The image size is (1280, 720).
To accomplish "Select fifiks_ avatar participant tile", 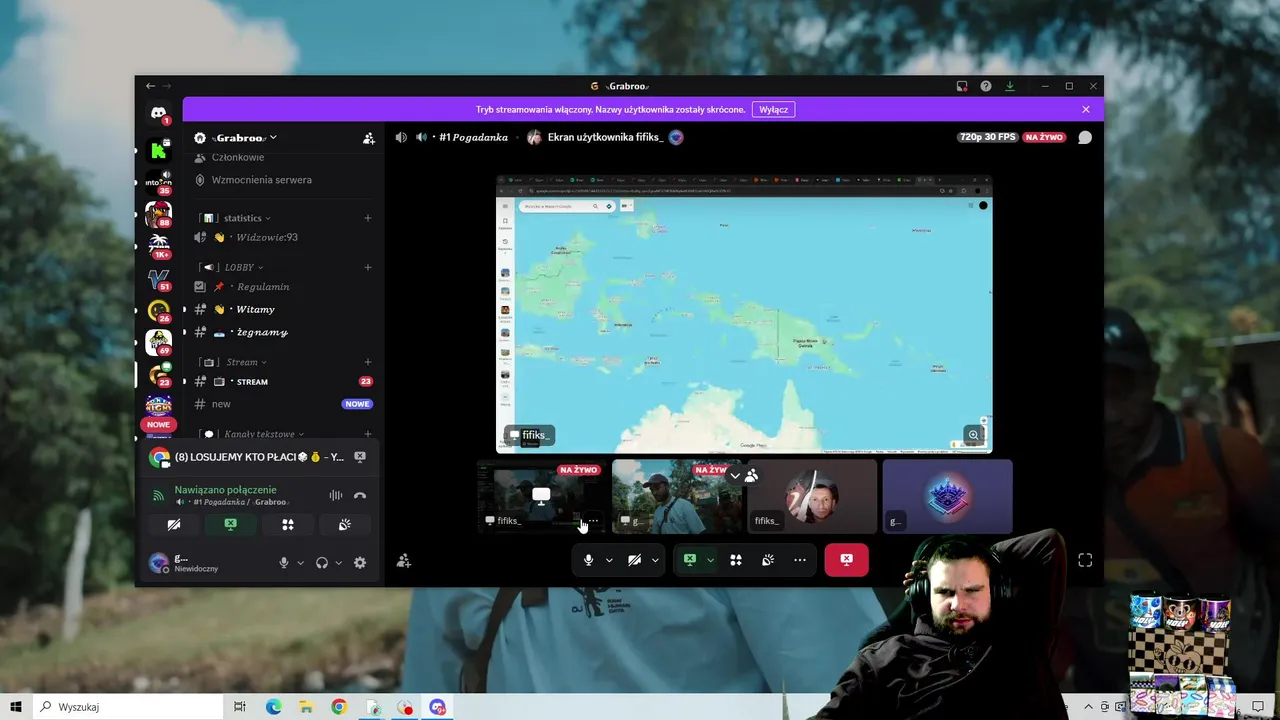I will 812,496.
